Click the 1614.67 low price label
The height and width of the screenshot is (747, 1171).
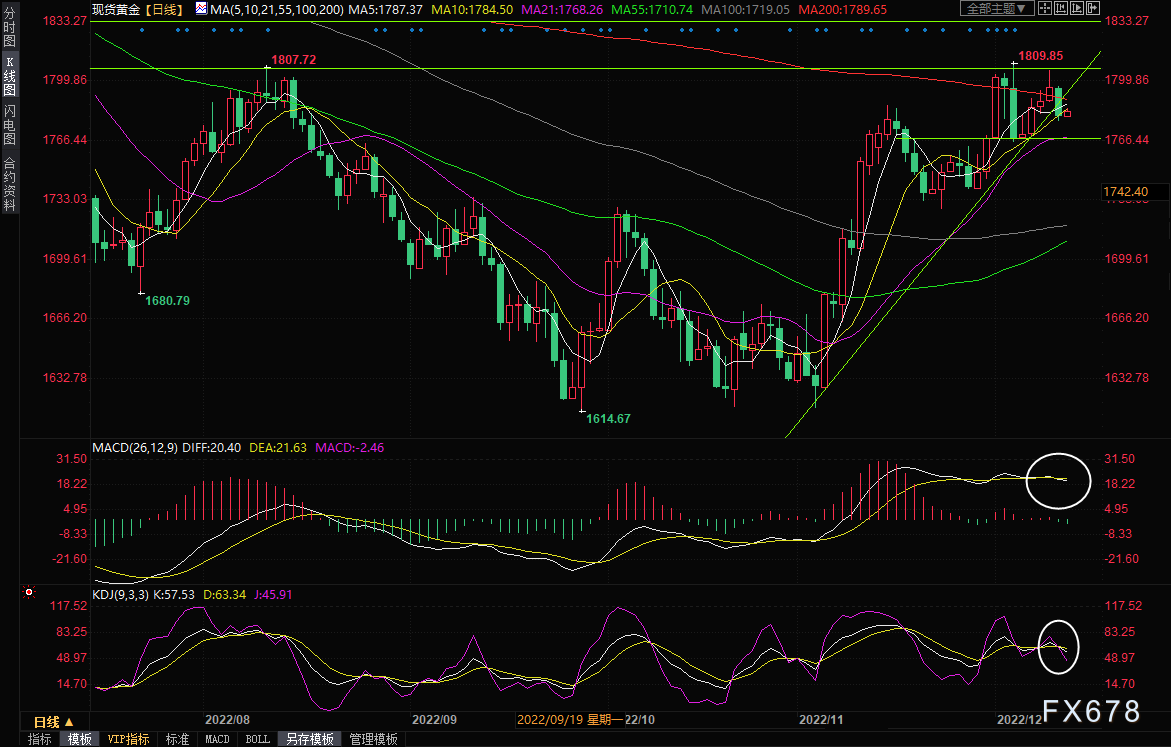(608, 418)
